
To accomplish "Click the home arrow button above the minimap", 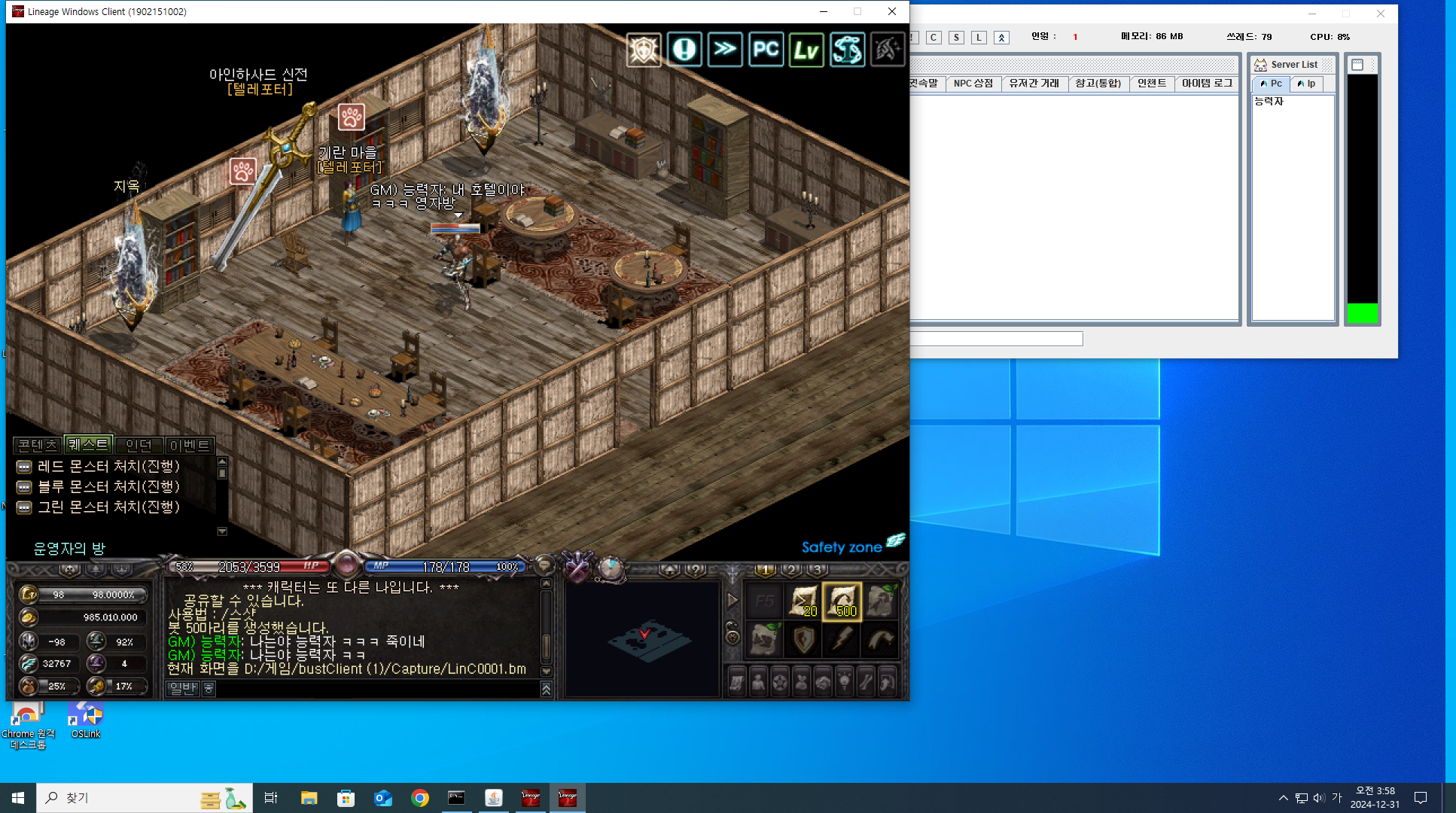I will [670, 571].
